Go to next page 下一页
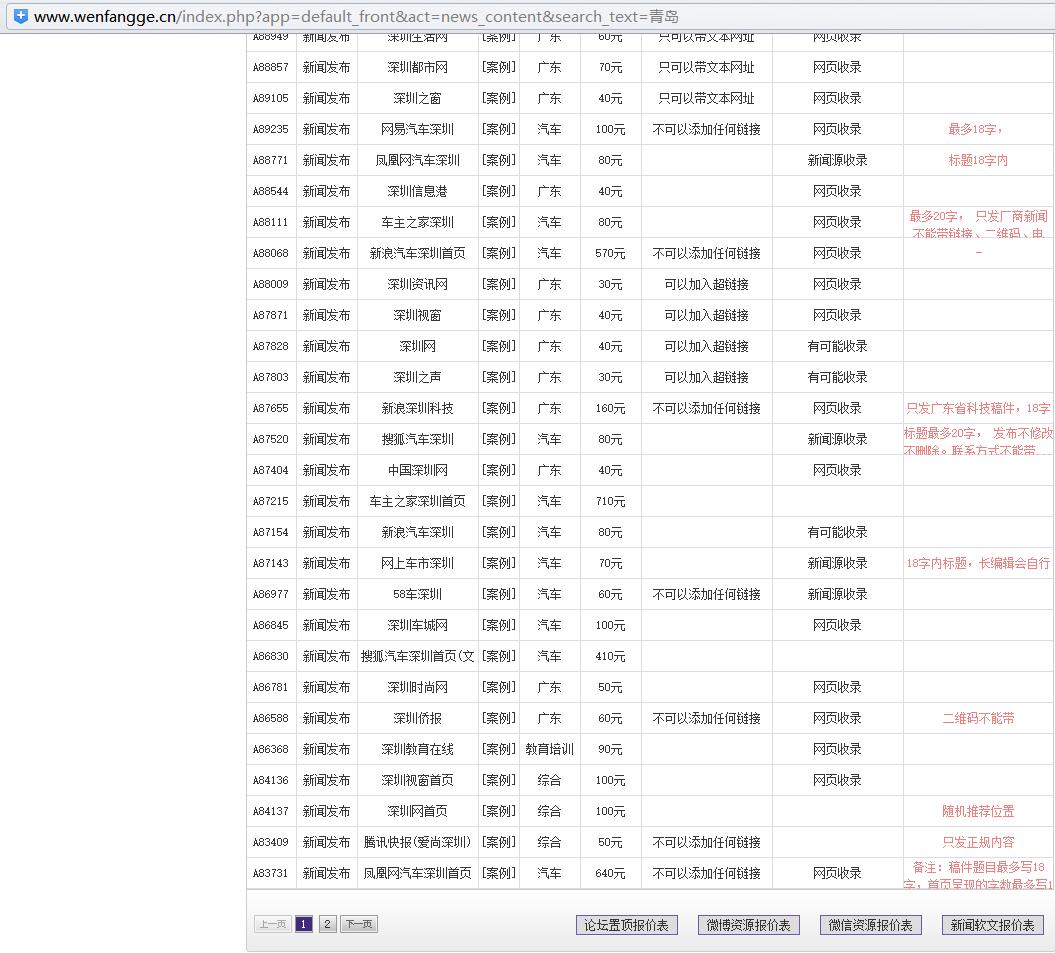 pos(359,924)
